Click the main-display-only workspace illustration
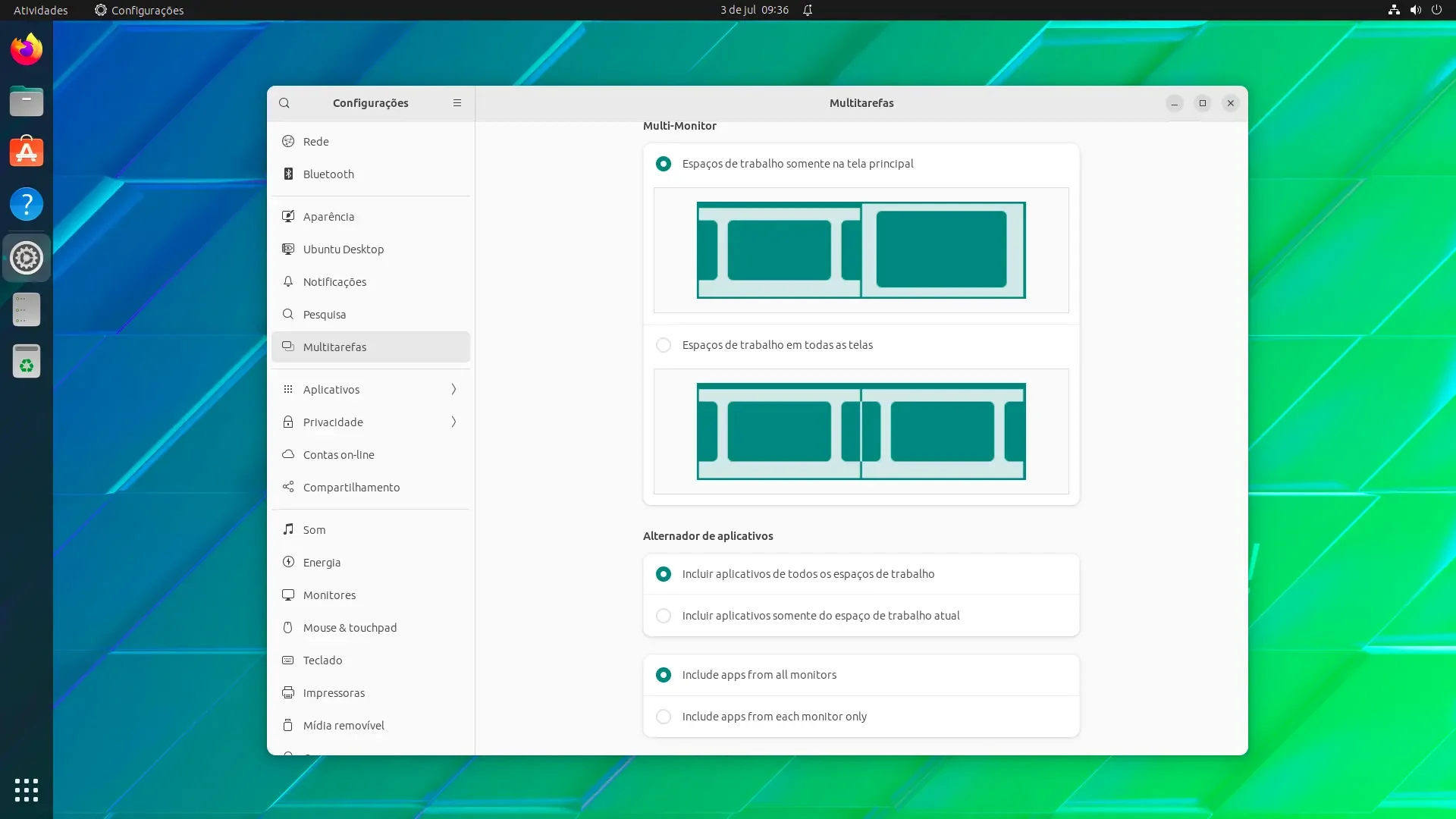The image size is (1456, 819). [861, 250]
